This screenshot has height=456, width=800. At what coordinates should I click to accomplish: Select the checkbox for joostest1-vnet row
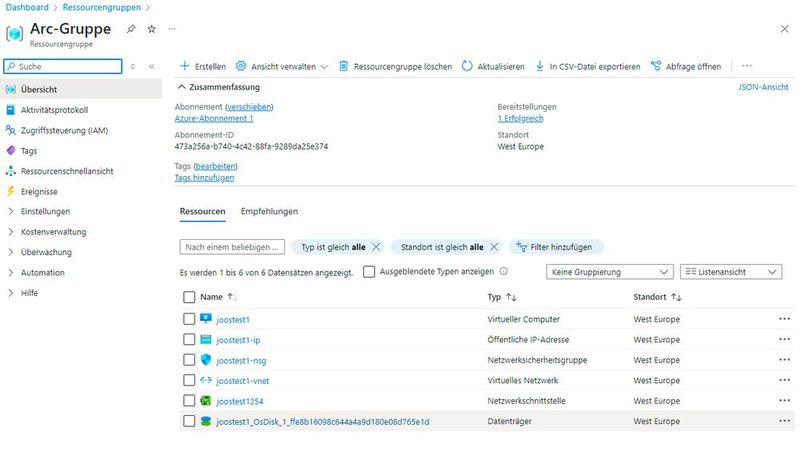pyautogui.click(x=189, y=380)
